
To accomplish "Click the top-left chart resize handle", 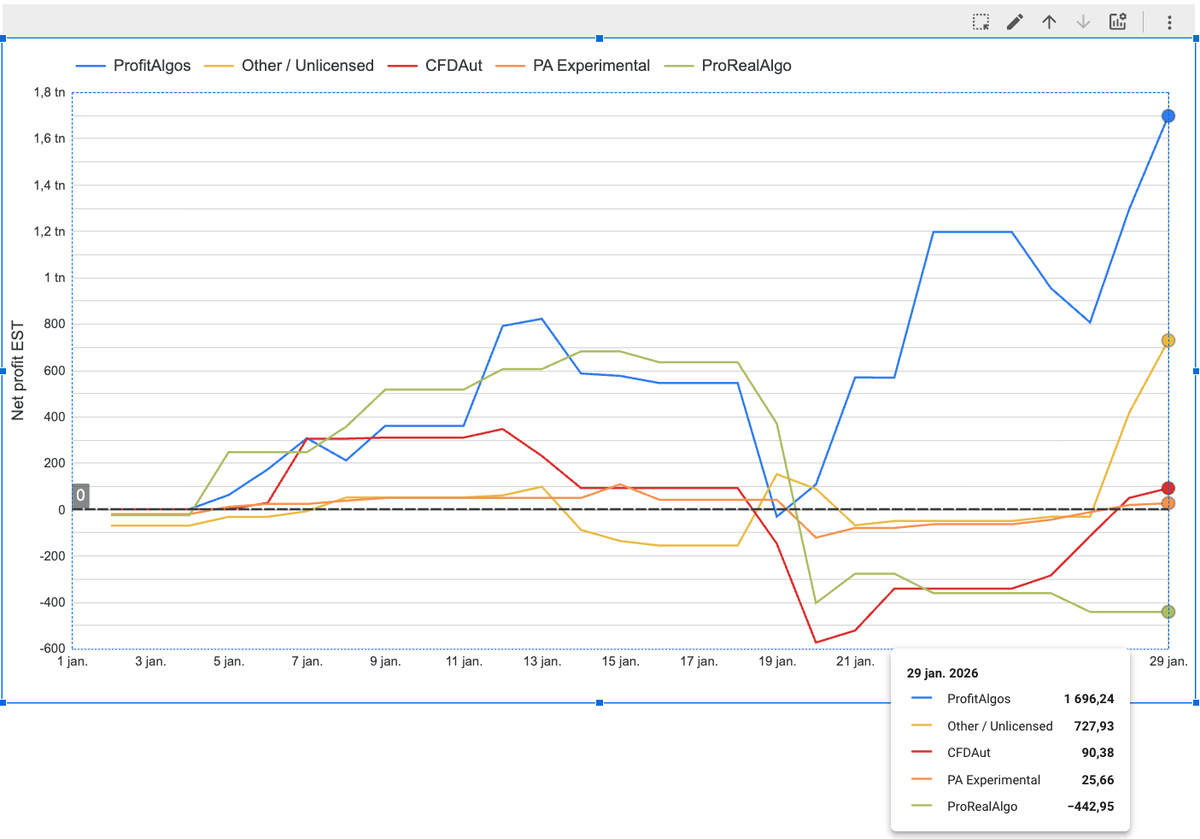I will [x=3, y=38].
